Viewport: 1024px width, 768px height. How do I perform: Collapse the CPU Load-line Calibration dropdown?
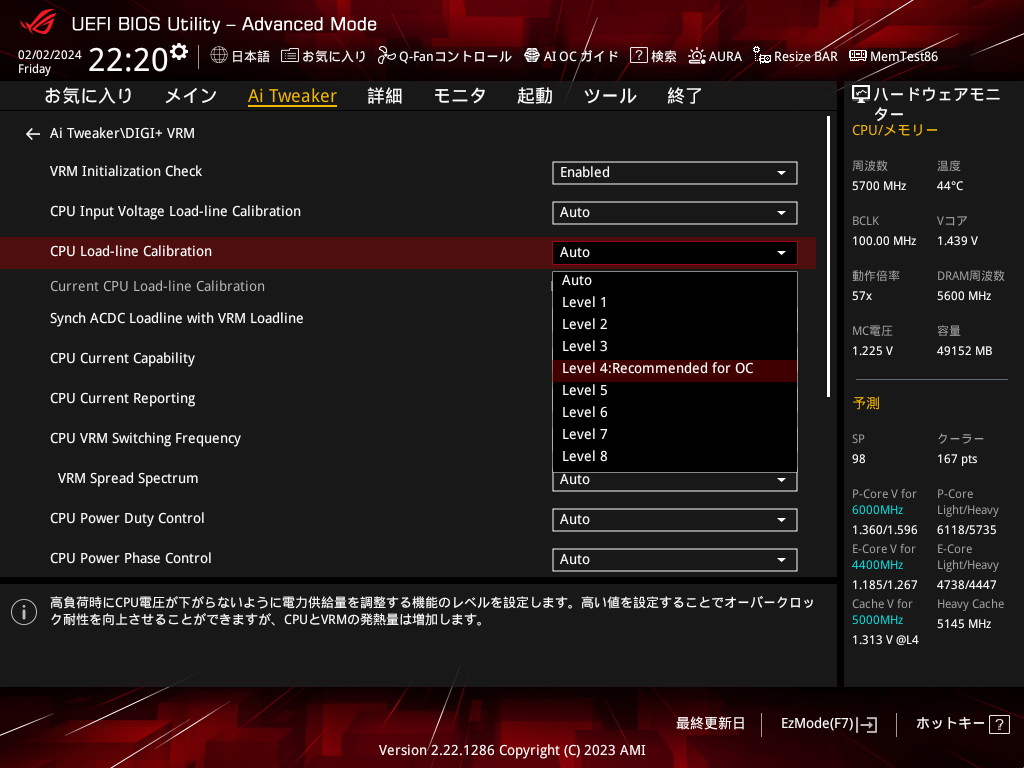675,252
